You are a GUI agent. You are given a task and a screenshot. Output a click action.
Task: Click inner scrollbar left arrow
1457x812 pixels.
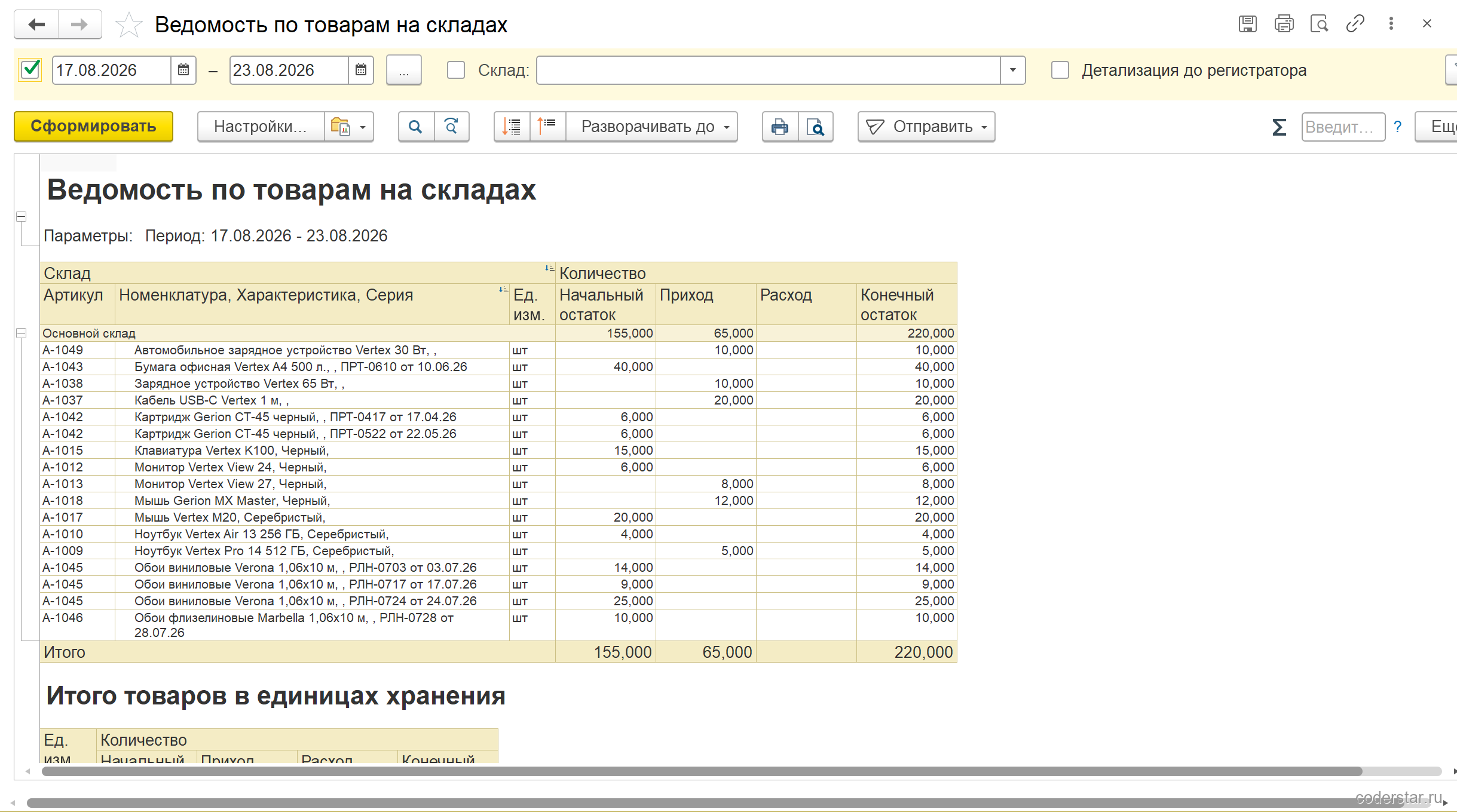coord(27,771)
